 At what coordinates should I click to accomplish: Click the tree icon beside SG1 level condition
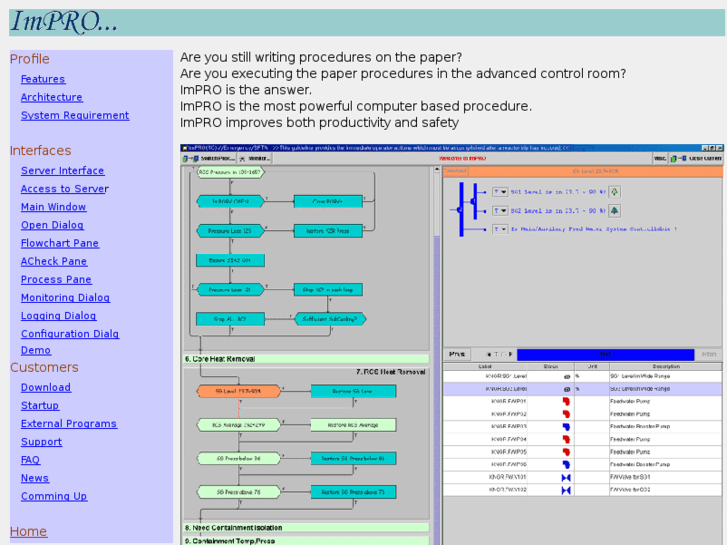614,192
